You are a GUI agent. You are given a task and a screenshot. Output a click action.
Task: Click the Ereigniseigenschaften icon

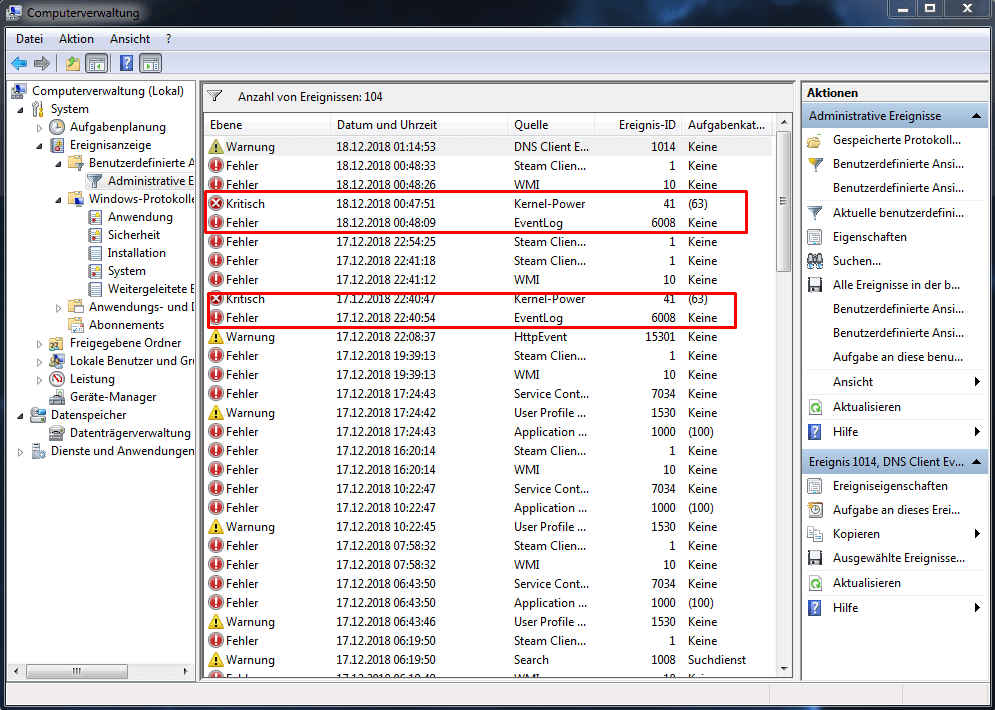[815, 486]
